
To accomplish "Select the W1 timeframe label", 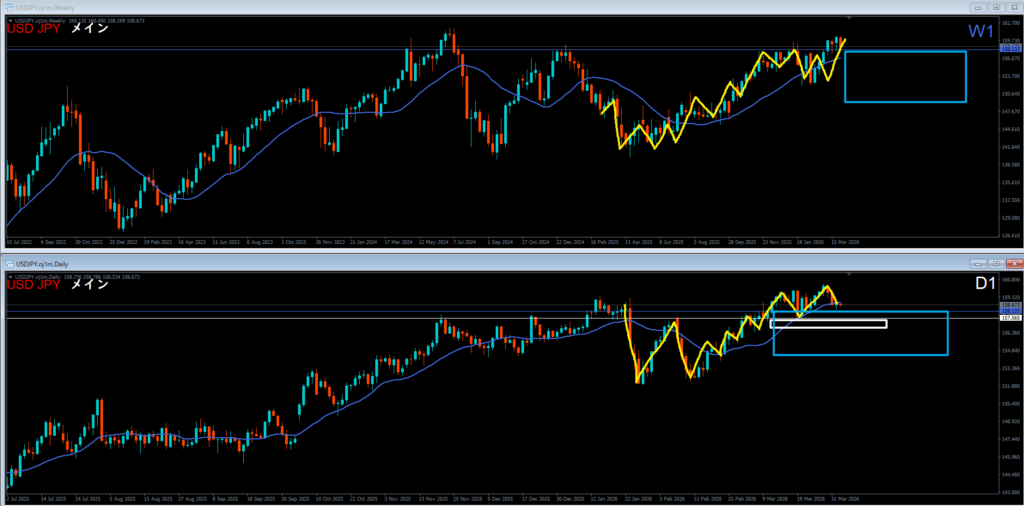I will 979,32.
